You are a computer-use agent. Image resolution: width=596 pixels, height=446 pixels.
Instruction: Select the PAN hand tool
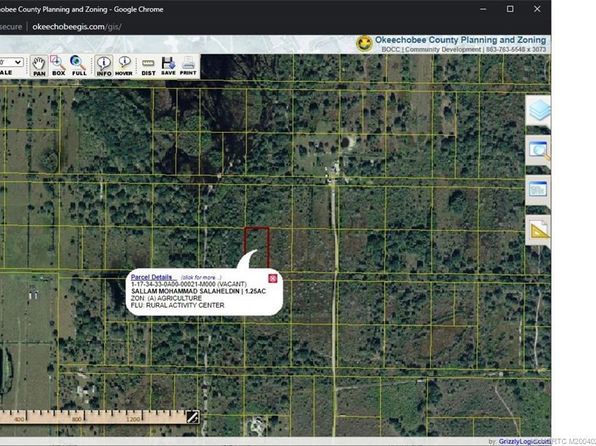[39, 66]
